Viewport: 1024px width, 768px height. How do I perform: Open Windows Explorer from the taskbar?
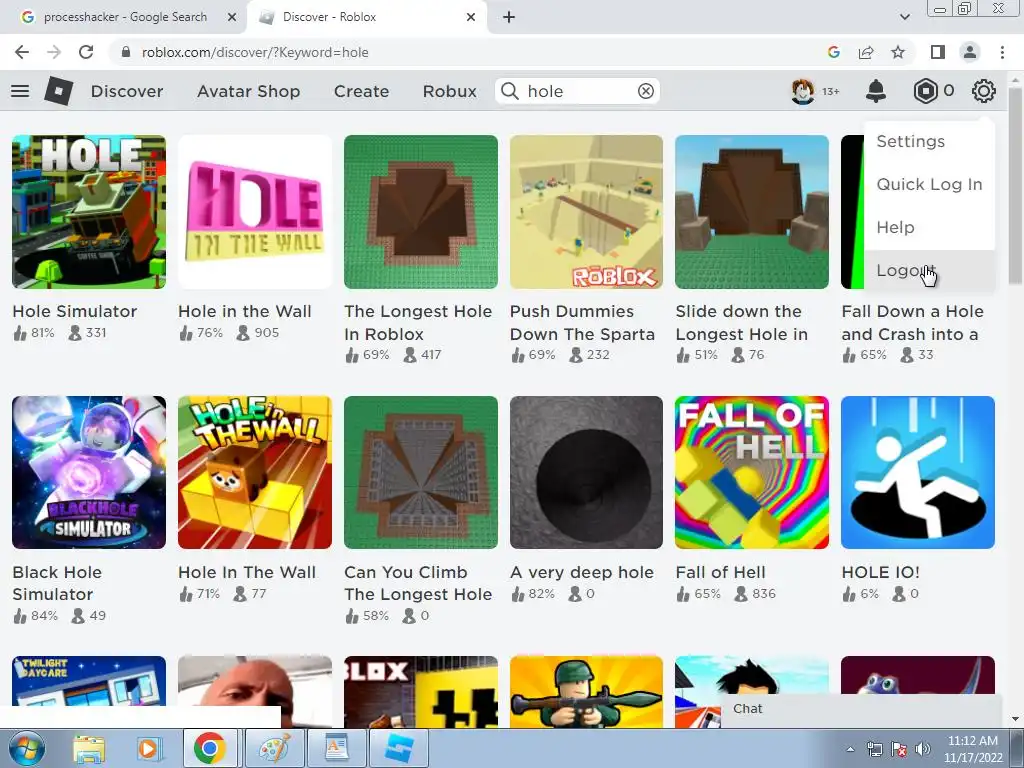(x=88, y=749)
